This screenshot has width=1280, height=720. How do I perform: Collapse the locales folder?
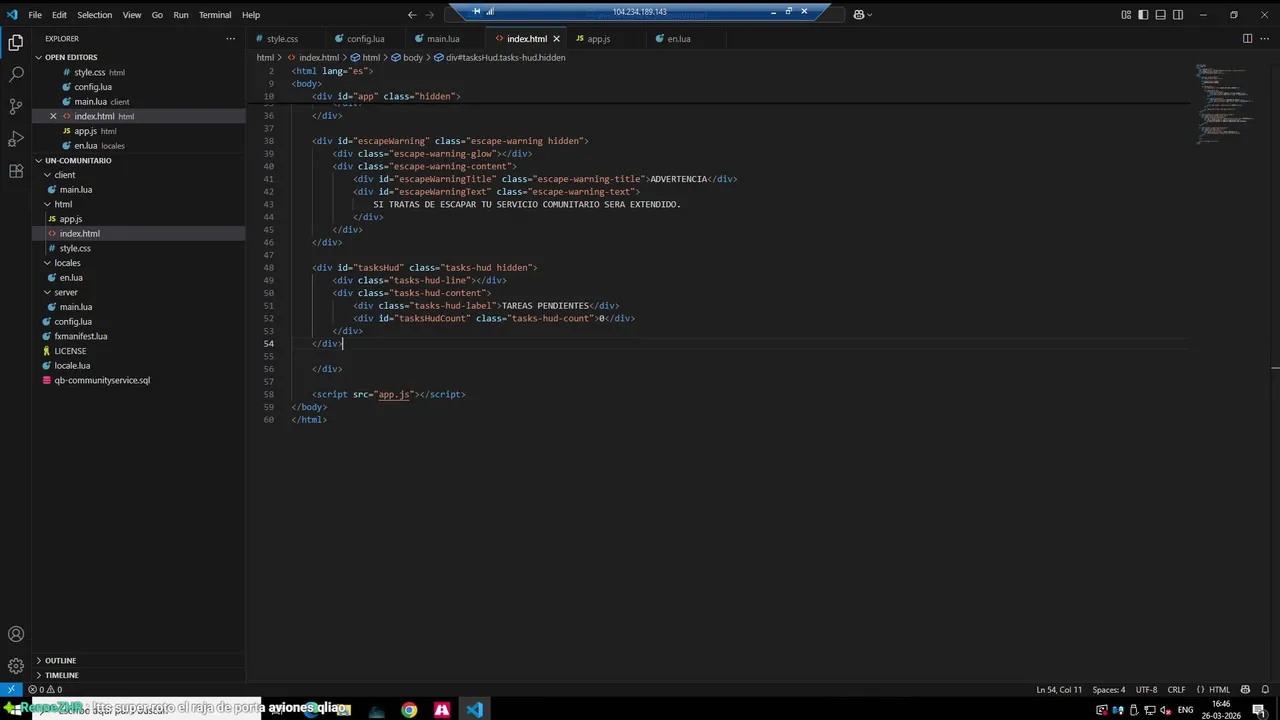[47, 263]
